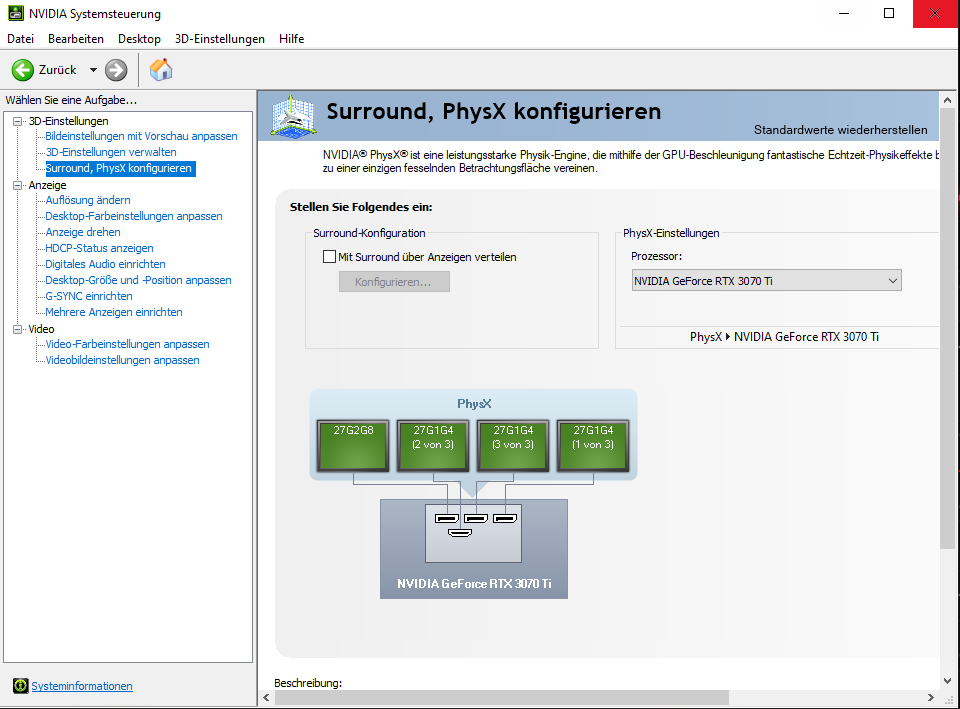
Task: Open Videobildeinstellungen anpassen
Action: click(122, 359)
